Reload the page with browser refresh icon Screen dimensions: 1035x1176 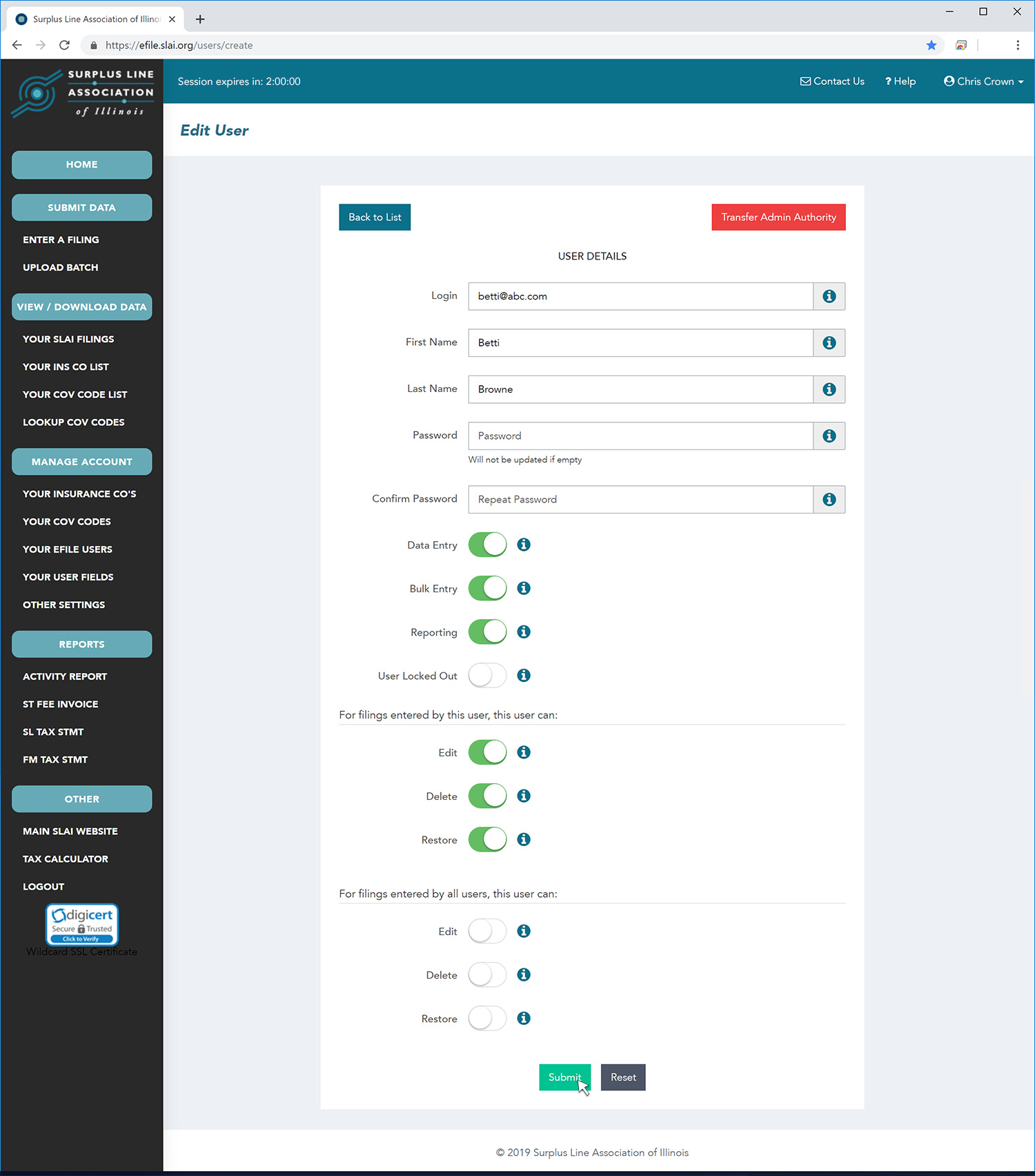pyautogui.click(x=64, y=46)
